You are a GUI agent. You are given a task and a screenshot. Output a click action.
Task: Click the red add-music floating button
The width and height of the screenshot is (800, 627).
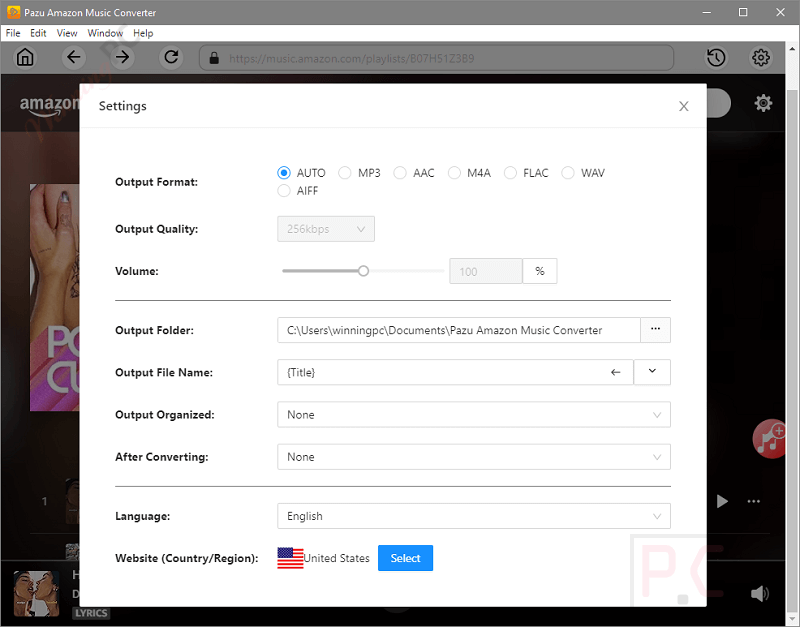coord(769,439)
